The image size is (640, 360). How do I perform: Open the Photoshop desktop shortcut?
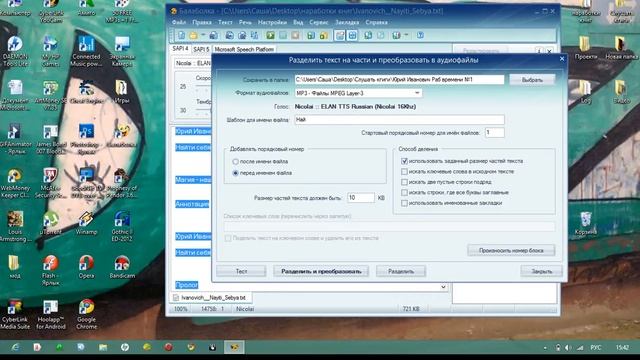(86, 139)
